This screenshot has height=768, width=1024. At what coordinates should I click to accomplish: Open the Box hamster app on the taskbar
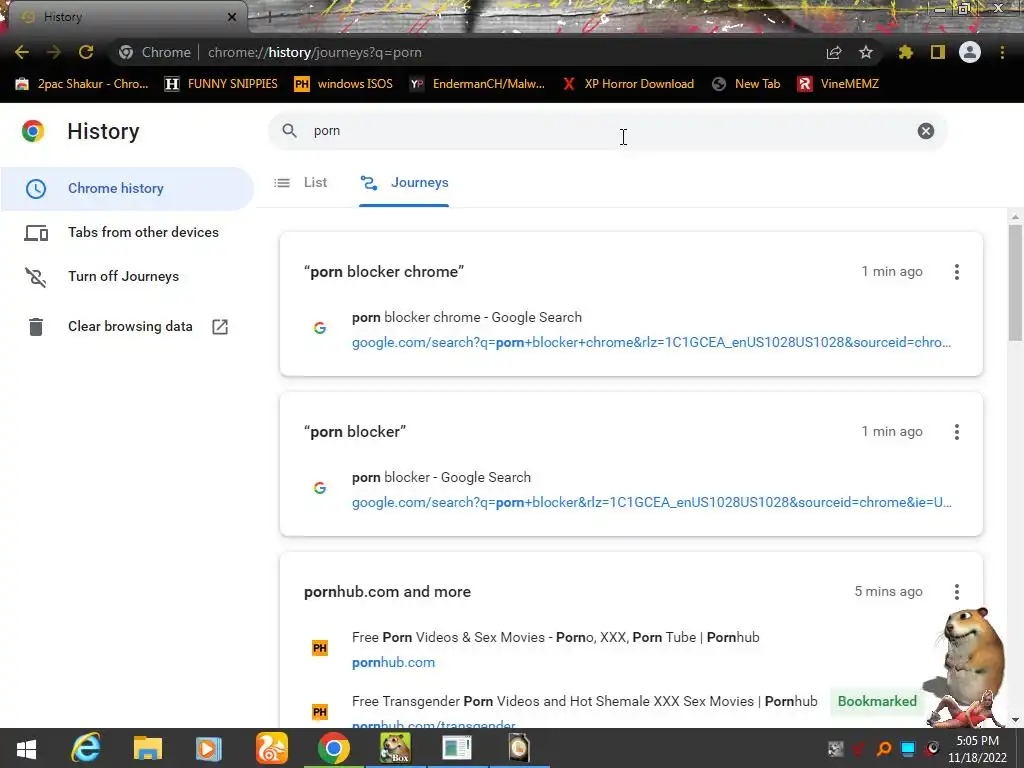pyautogui.click(x=395, y=748)
